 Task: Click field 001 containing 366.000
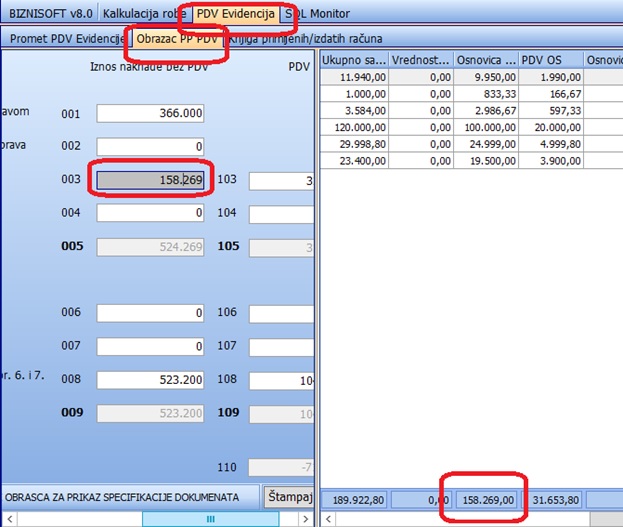(x=152, y=114)
